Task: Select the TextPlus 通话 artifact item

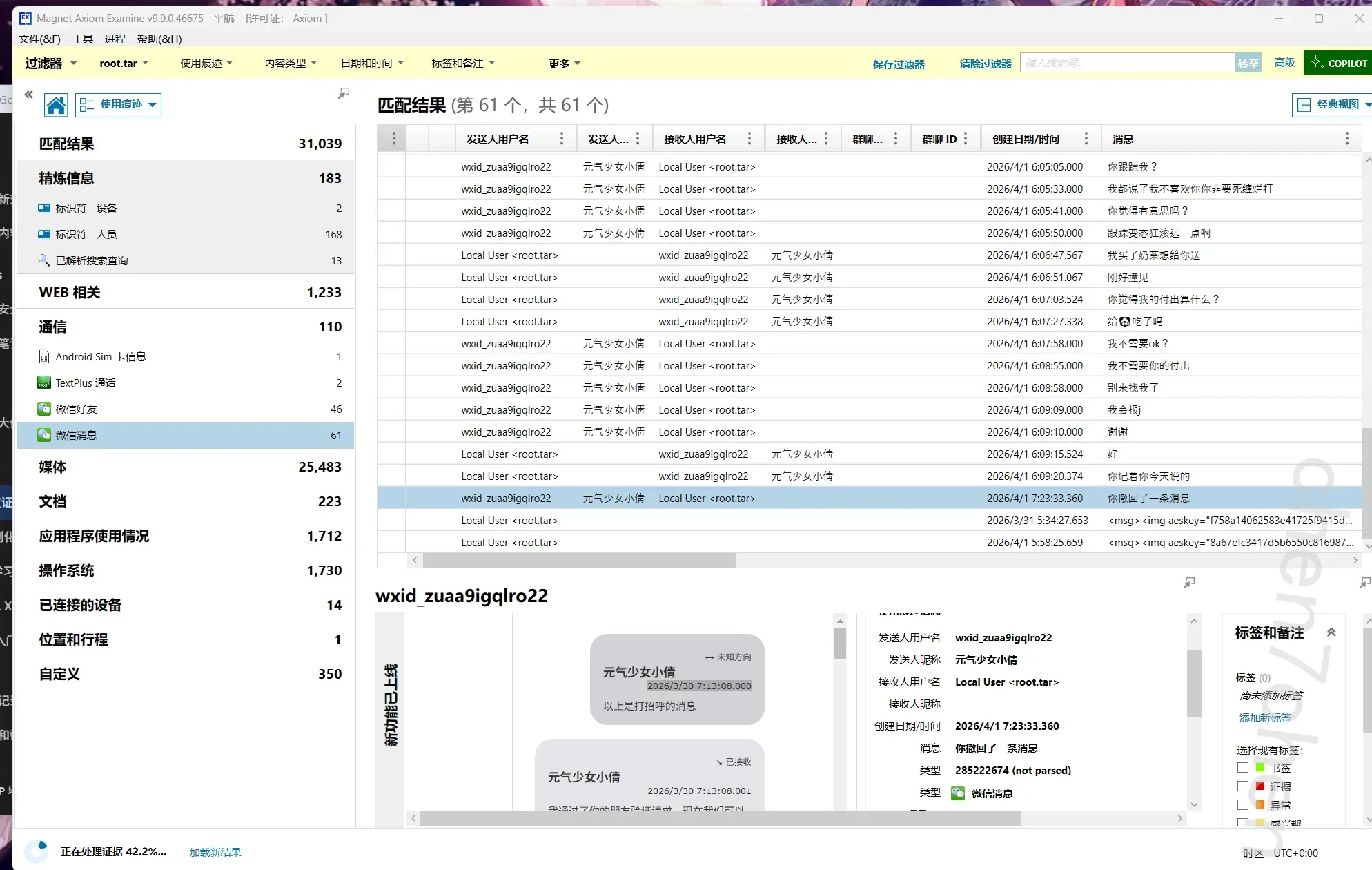Action: pos(85,383)
